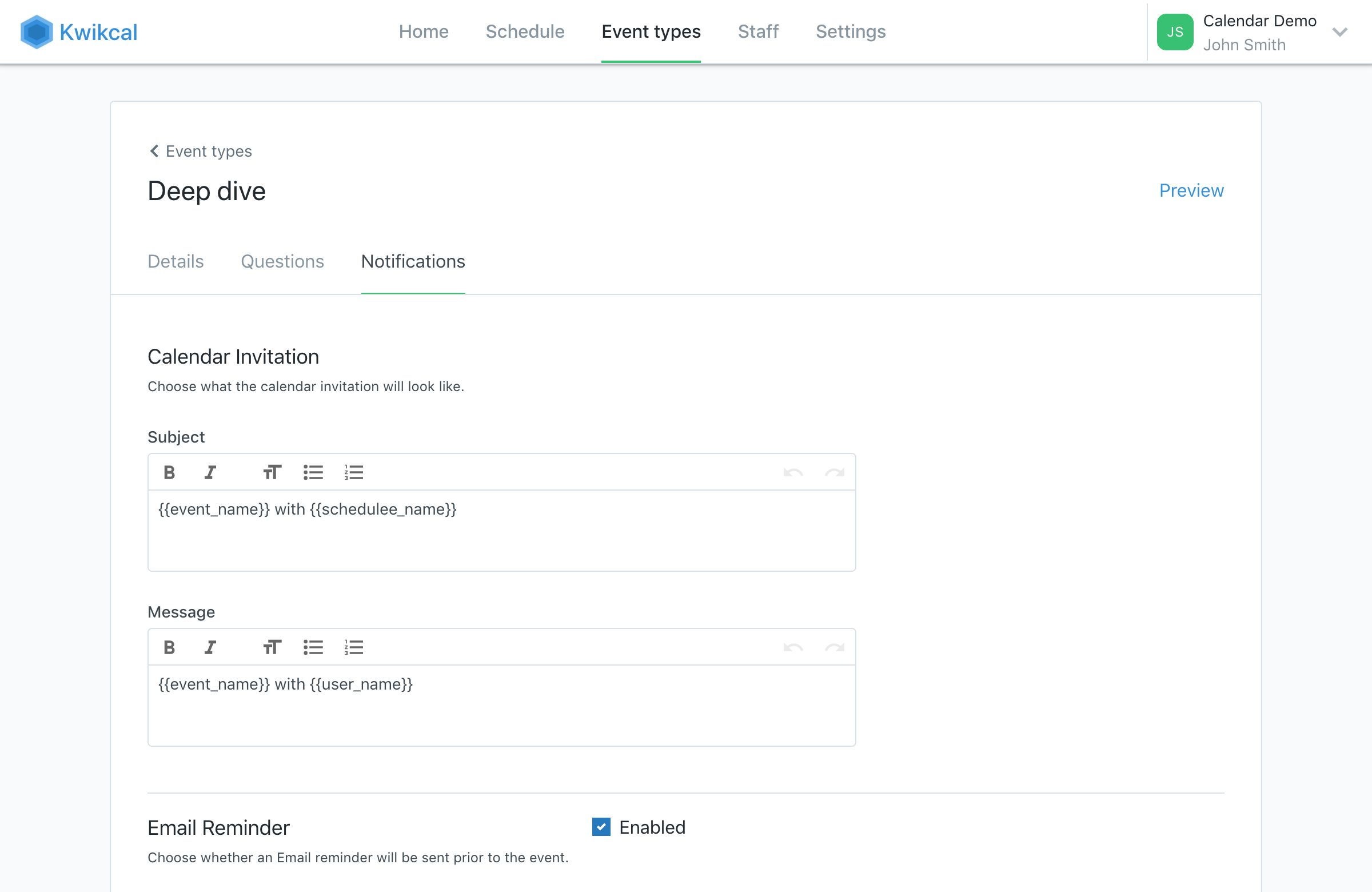The width and height of the screenshot is (1372, 892).
Task: Open the Details tab
Action: coord(176,261)
